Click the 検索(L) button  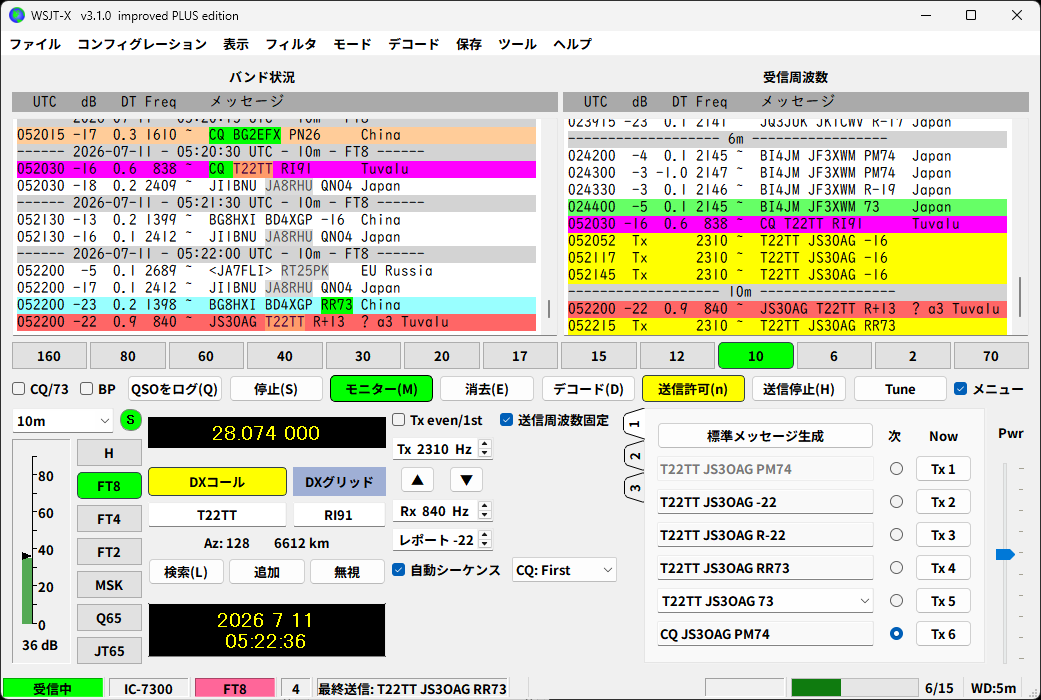pos(186,572)
